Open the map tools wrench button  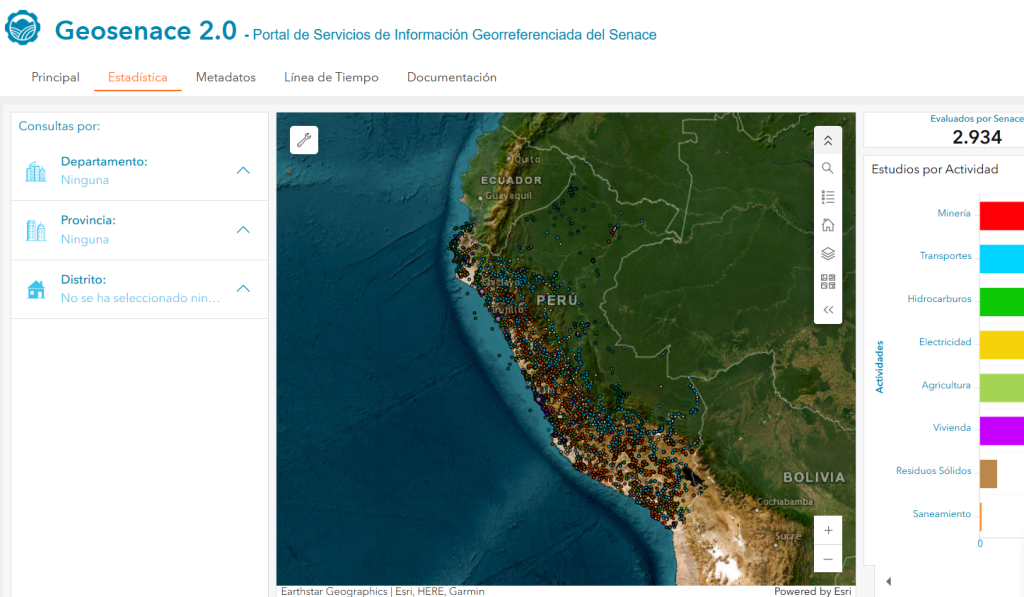pos(304,140)
